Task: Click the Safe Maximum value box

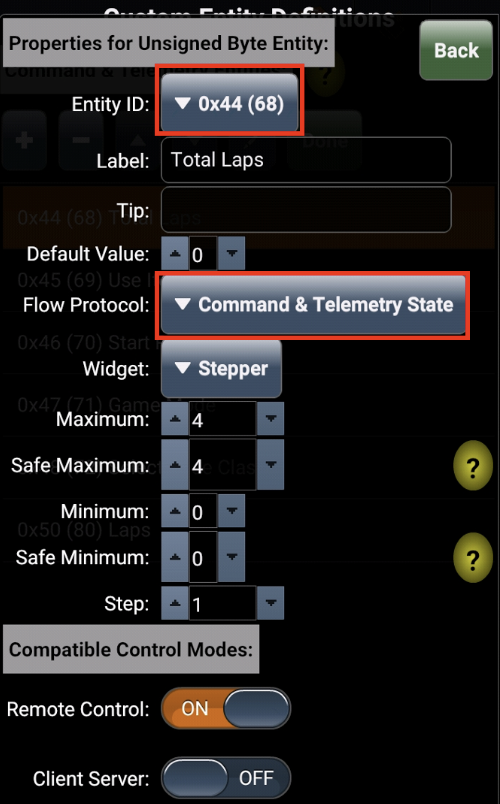Action: [223, 465]
